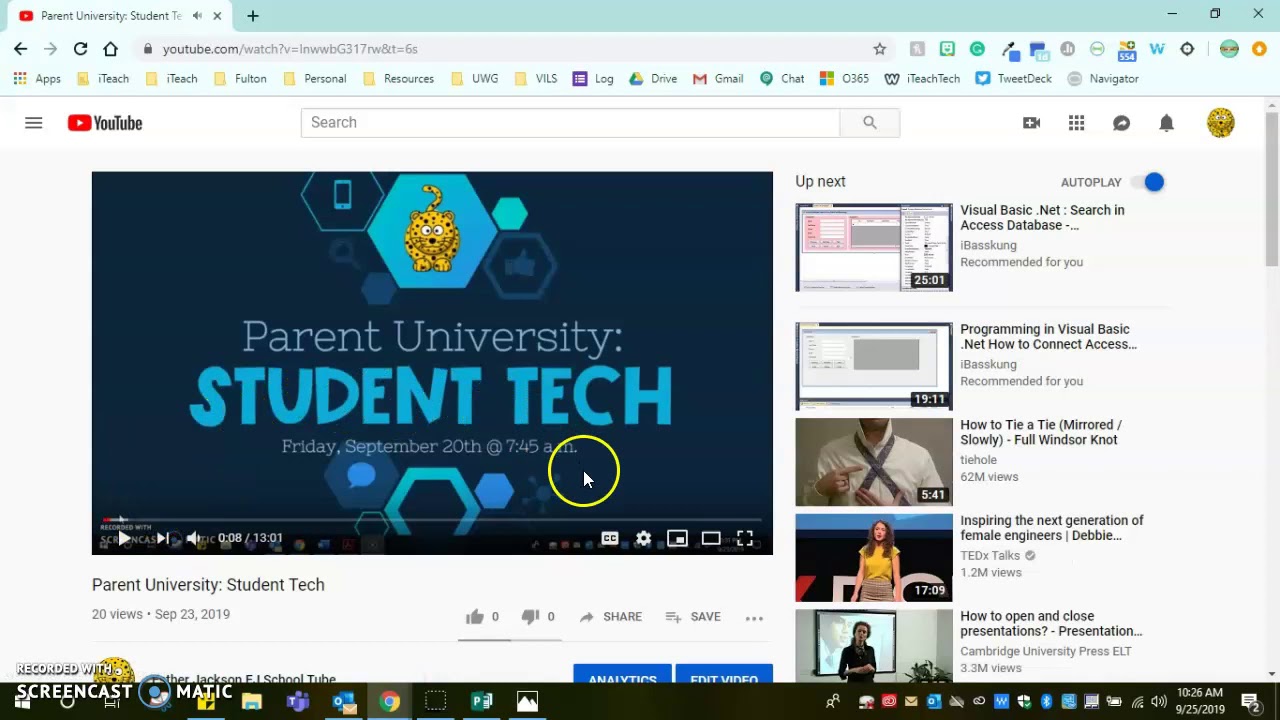This screenshot has width=1280, height=720.
Task: Click the video progress bar
Action: click(x=432, y=520)
